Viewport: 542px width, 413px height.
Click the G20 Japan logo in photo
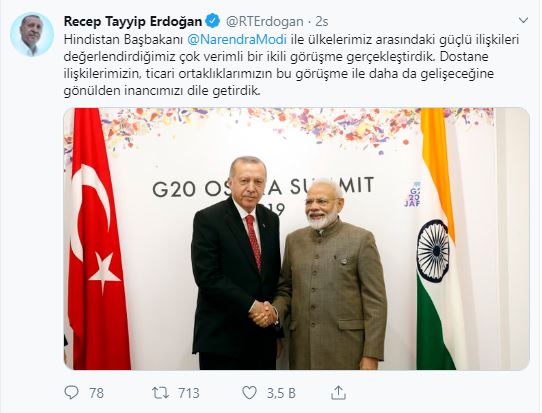point(413,194)
